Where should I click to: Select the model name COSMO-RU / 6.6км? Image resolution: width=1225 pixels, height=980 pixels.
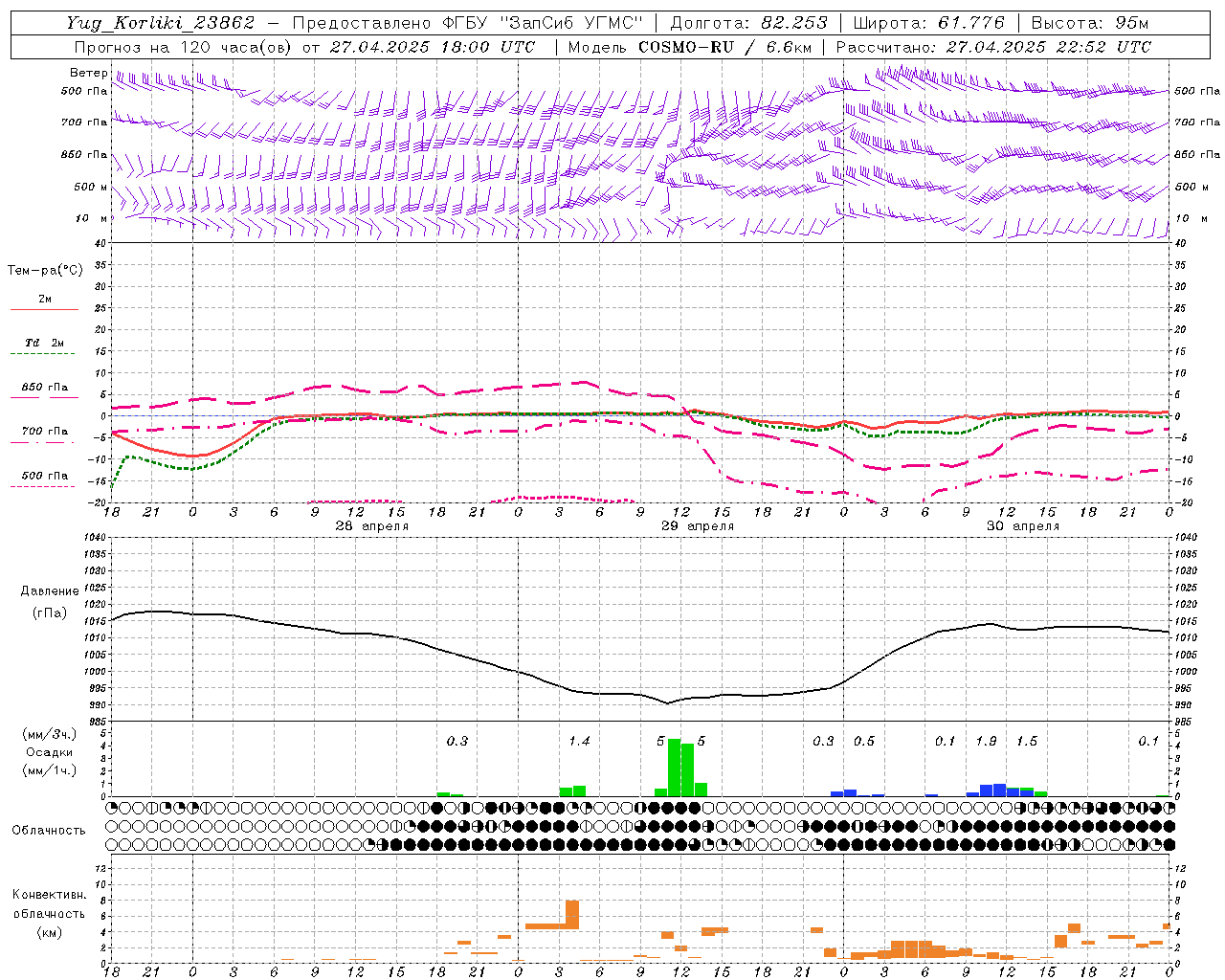(725, 47)
